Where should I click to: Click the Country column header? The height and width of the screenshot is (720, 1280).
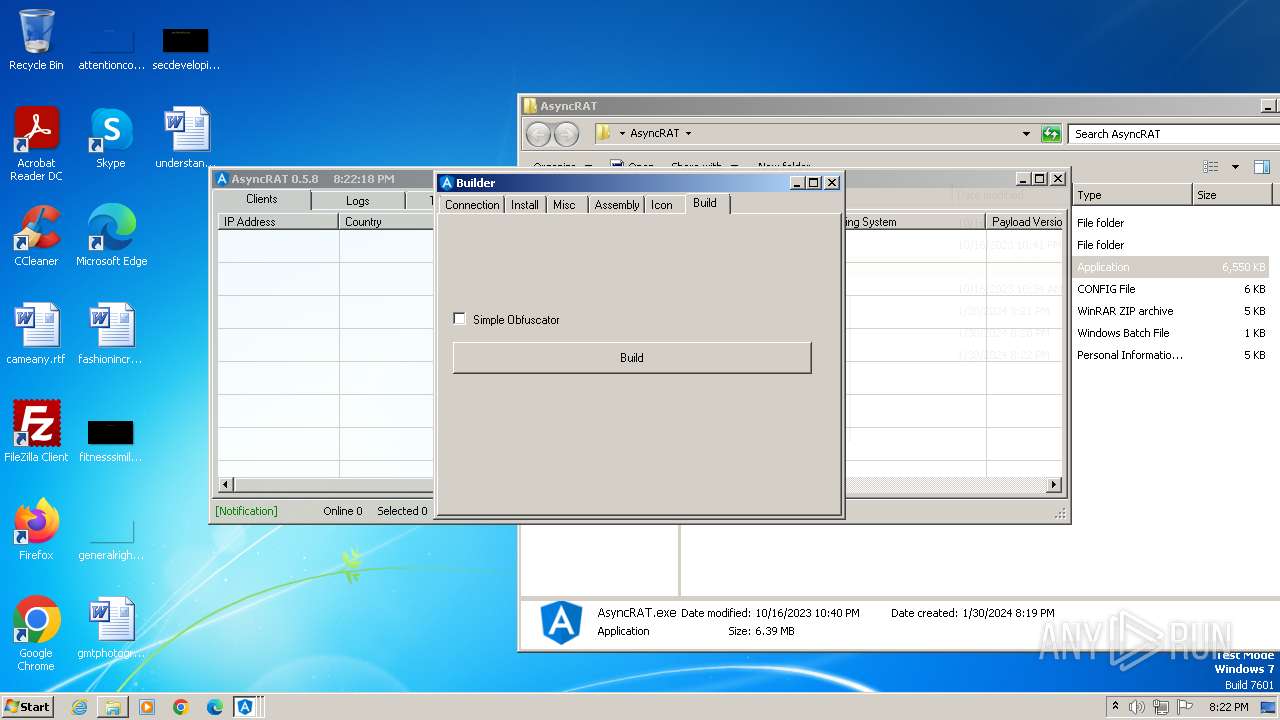[386, 222]
